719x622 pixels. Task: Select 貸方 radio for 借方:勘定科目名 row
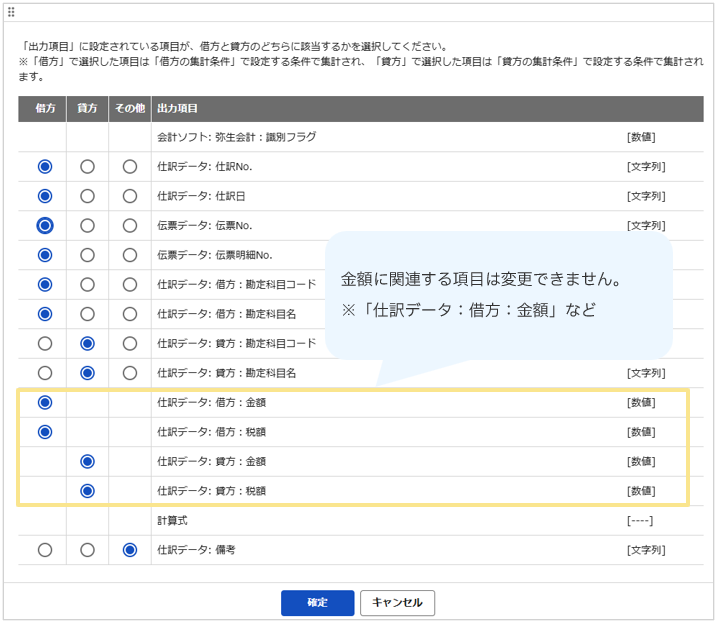coord(87,314)
